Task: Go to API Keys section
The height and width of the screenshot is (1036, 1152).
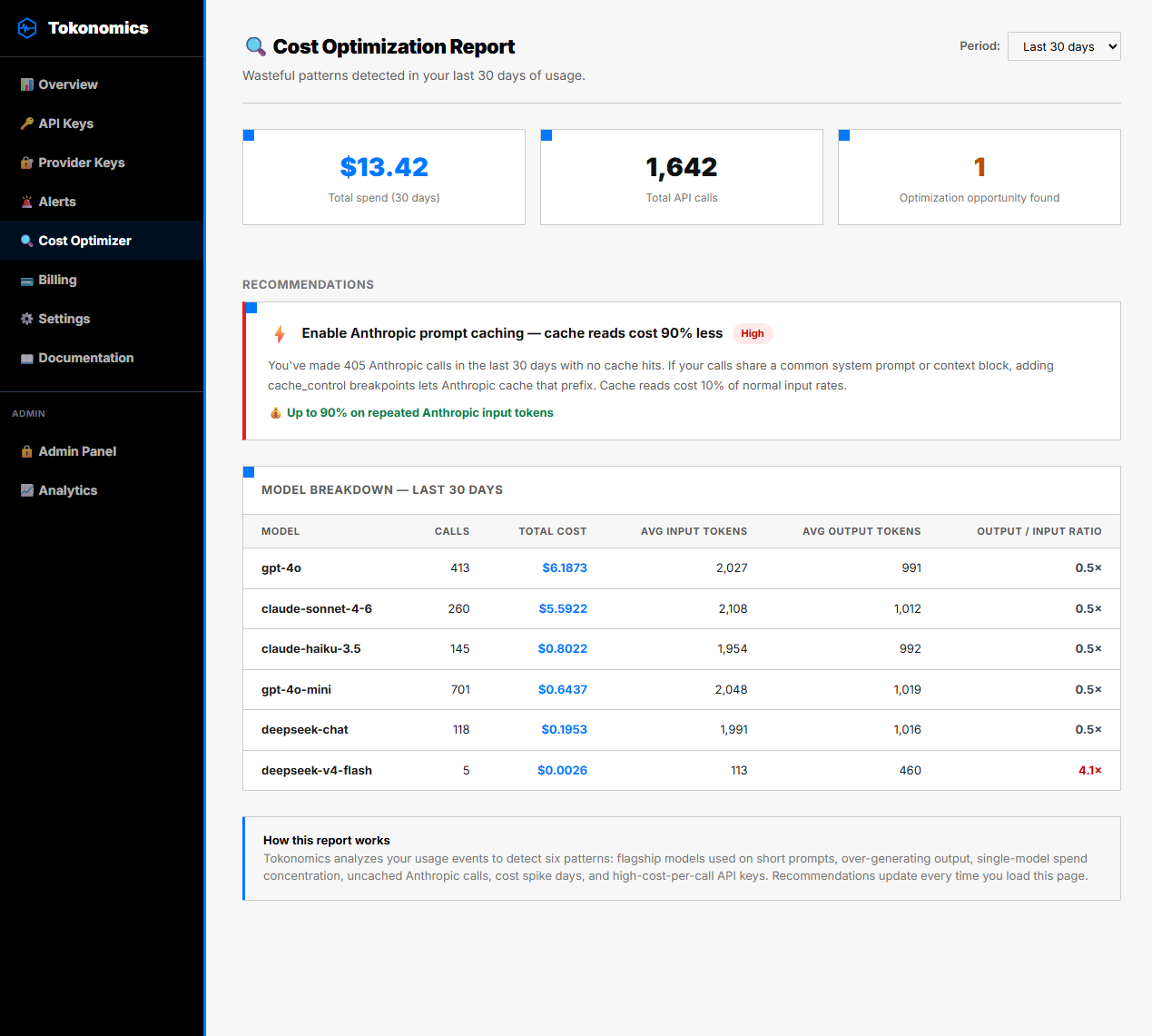Action: tap(102, 123)
